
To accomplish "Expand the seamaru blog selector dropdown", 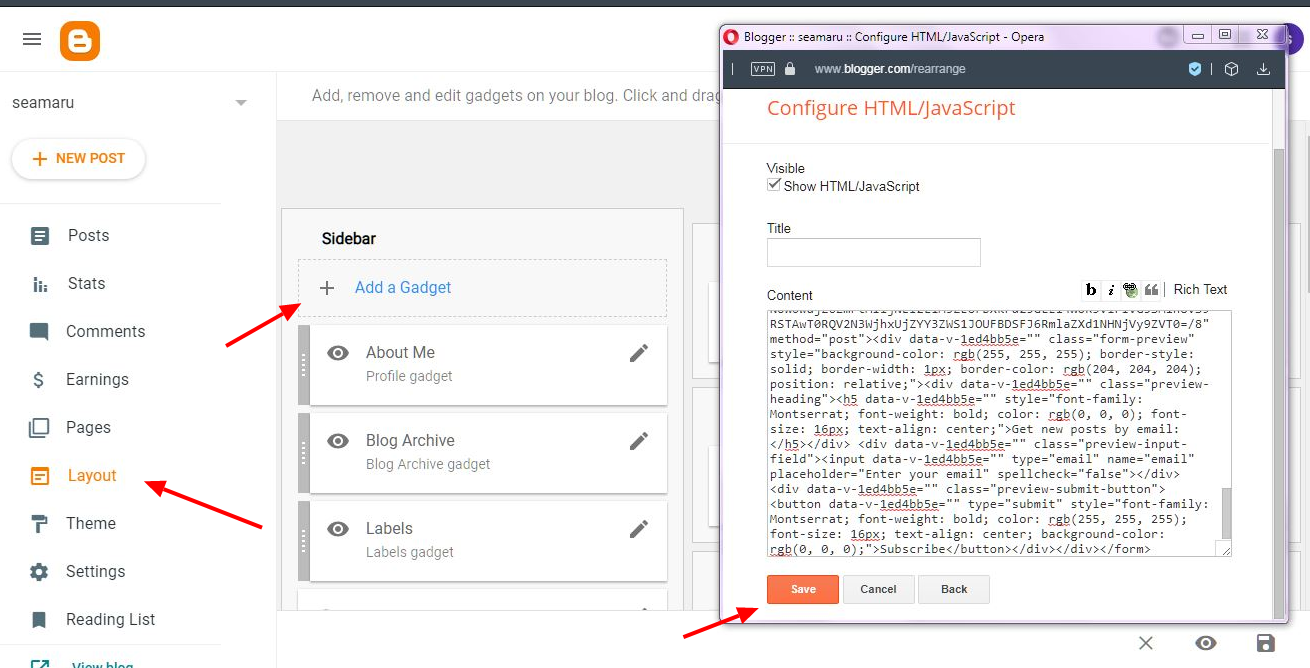I will 240,101.
